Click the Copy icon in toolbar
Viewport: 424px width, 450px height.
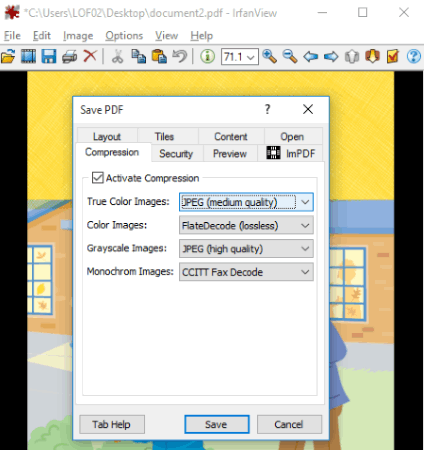138,56
